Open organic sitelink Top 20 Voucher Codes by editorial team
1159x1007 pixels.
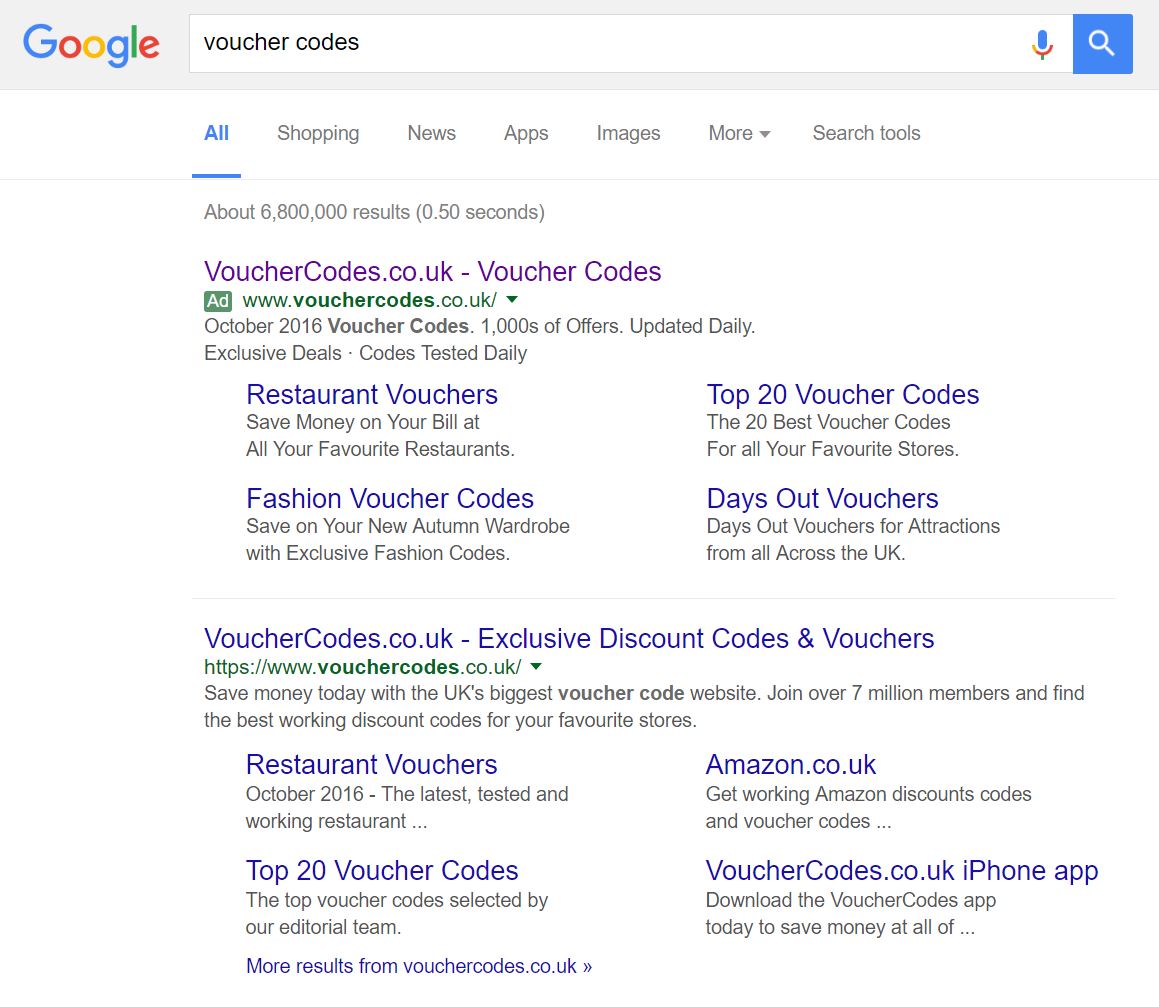tap(382, 871)
